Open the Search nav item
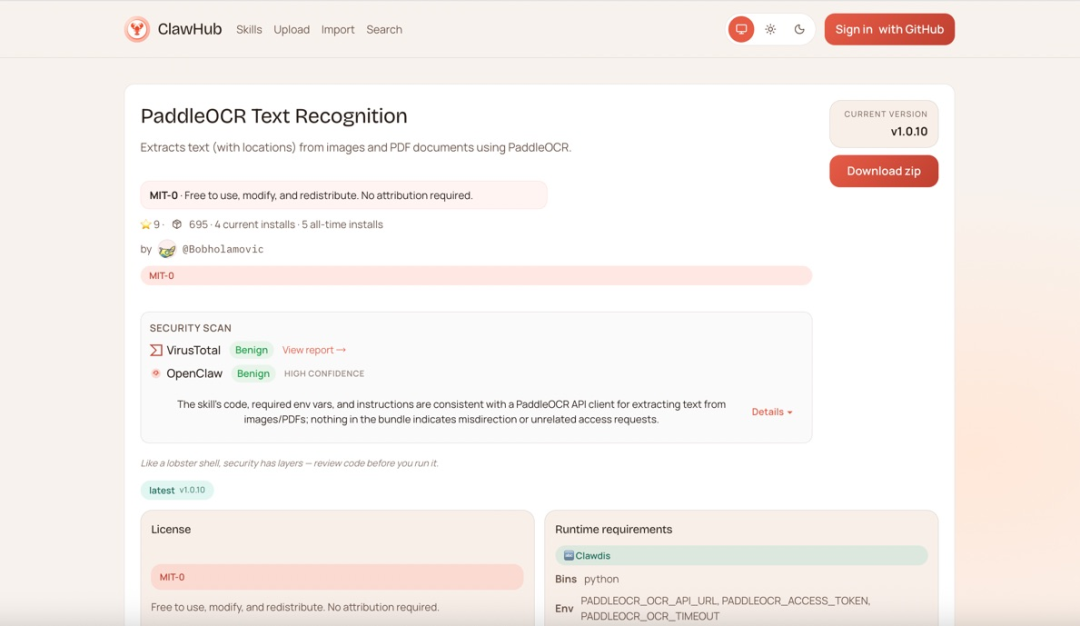The image size is (1080, 626). [x=384, y=30]
